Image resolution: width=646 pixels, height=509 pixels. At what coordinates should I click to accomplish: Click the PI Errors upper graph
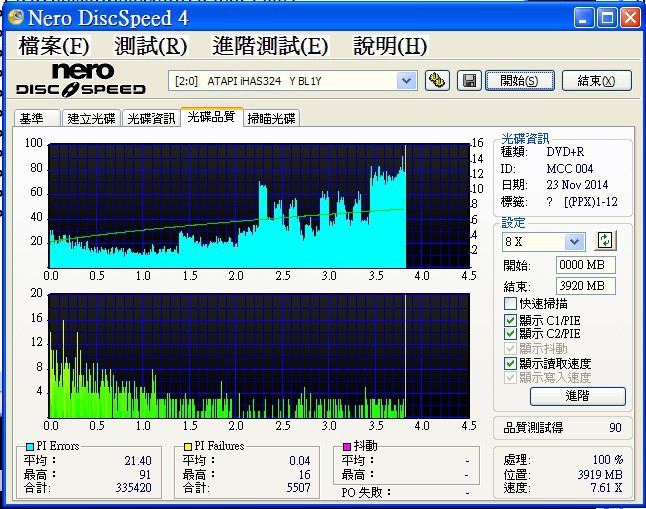(259, 206)
